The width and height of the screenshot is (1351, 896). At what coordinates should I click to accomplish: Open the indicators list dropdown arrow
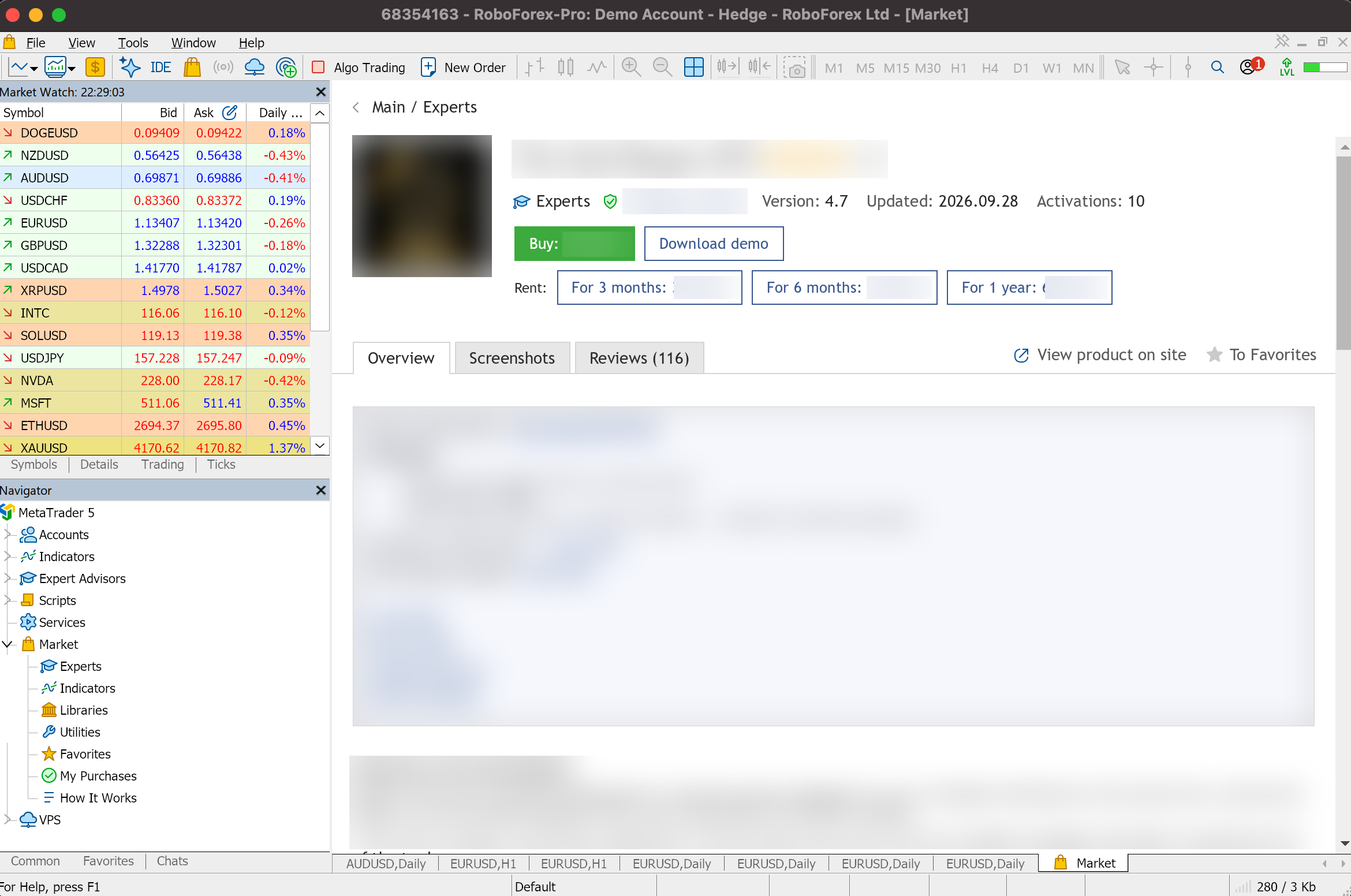point(72,69)
